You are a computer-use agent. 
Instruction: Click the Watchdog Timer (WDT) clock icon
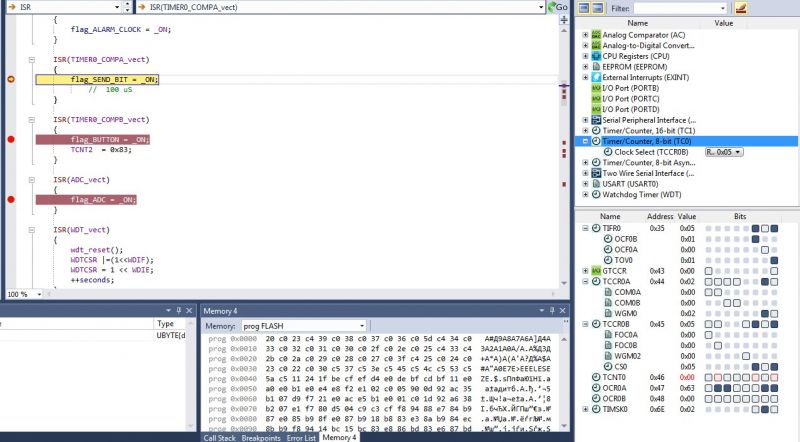pyautogui.click(x=596, y=194)
